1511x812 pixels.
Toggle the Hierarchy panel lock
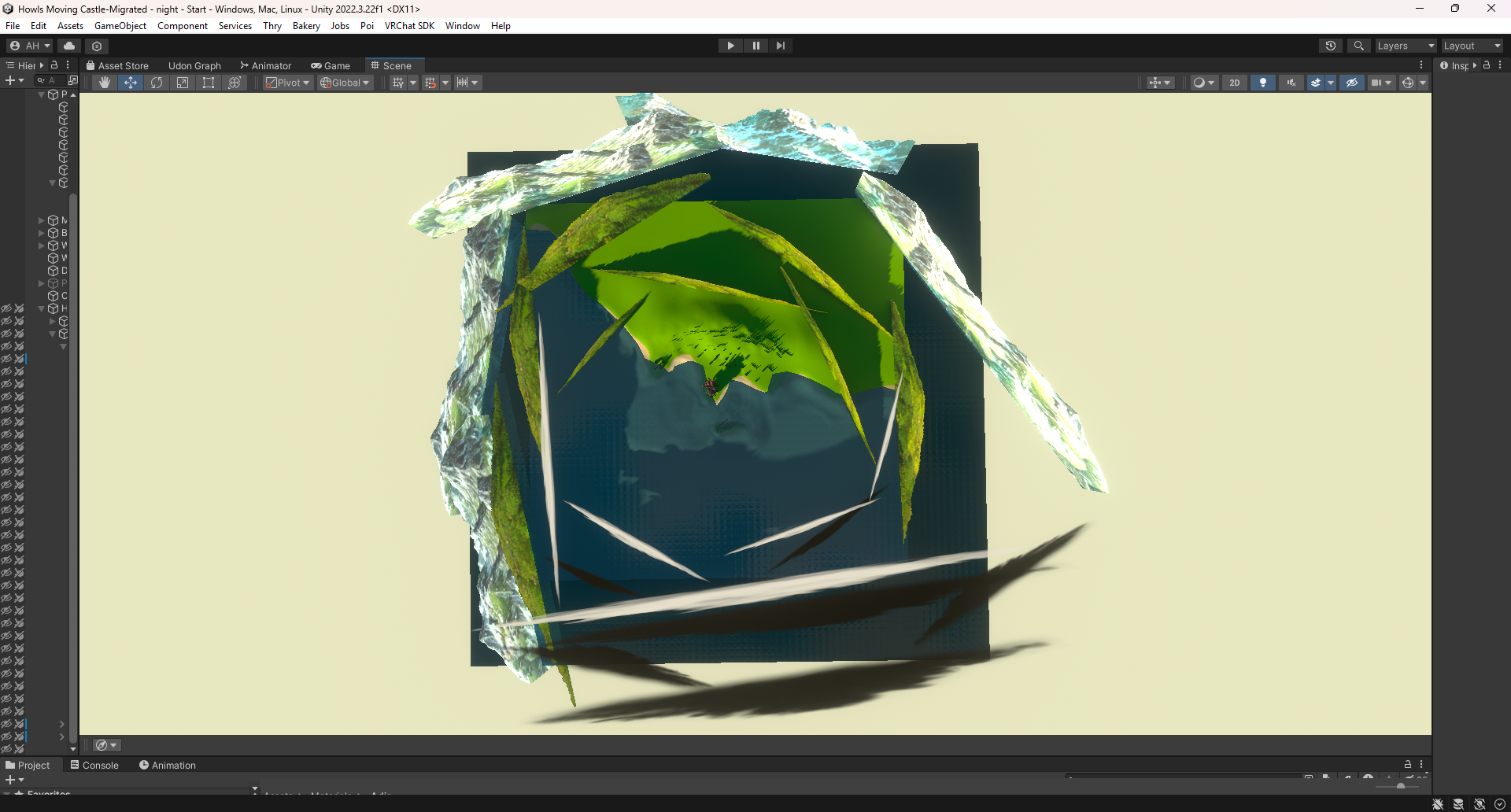pyautogui.click(x=54, y=65)
